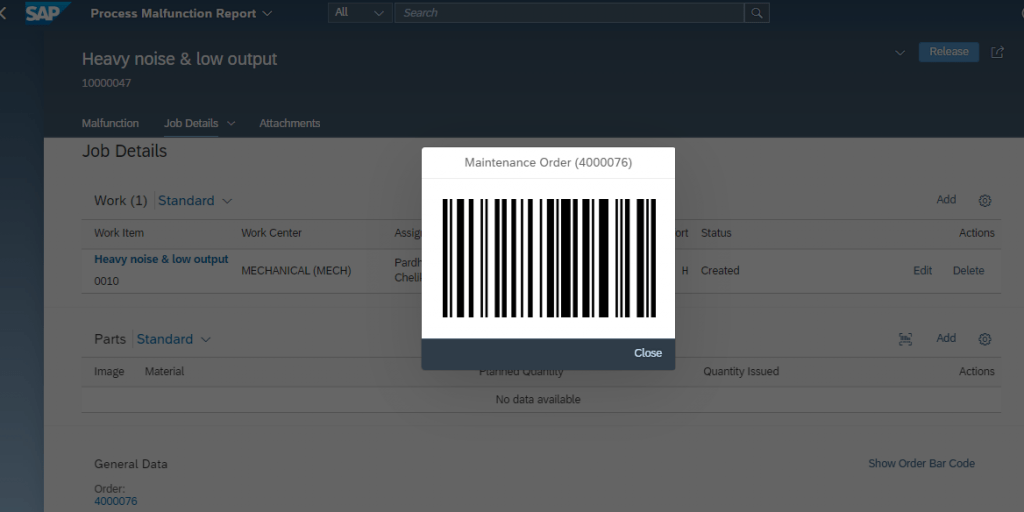This screenshot has height=512, width=1024.
Task: Click the No data available text
Action: point(538,400)
